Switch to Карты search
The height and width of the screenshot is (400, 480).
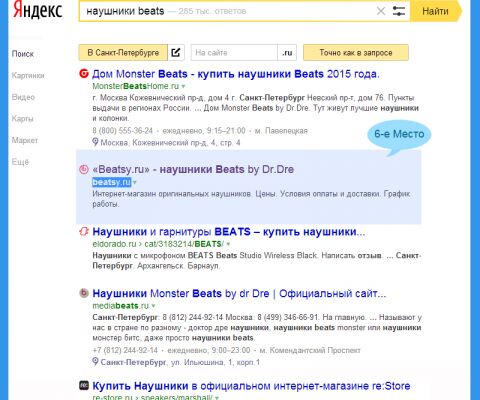coord(23,119)
